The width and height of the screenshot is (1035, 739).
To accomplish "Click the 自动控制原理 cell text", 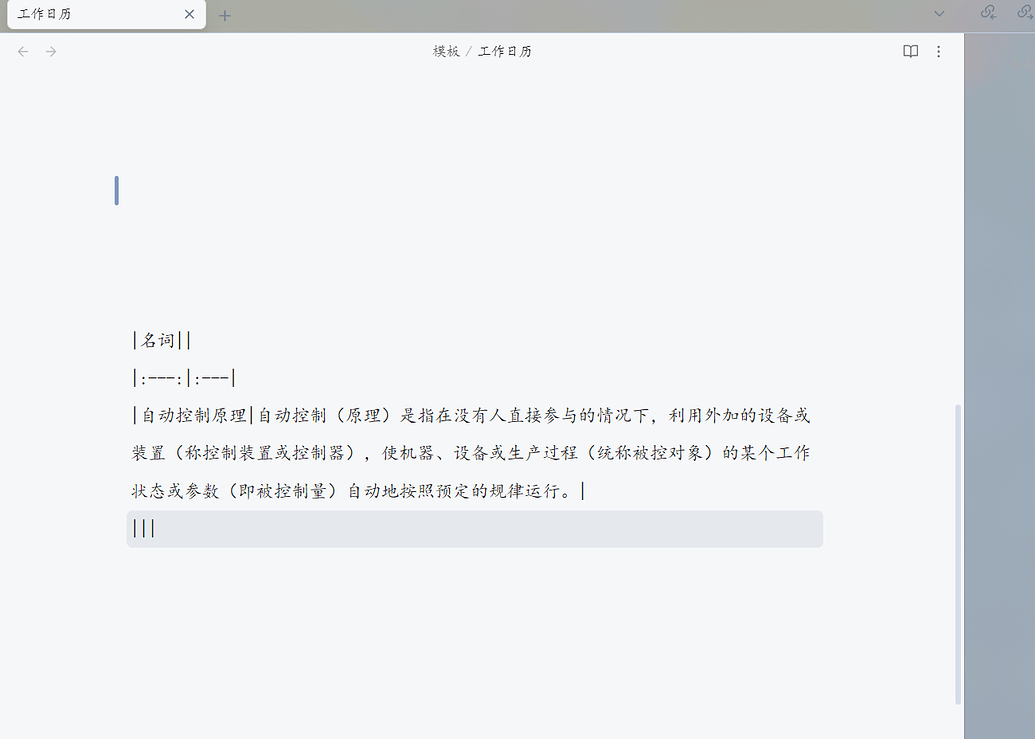I will pos(194,415).
